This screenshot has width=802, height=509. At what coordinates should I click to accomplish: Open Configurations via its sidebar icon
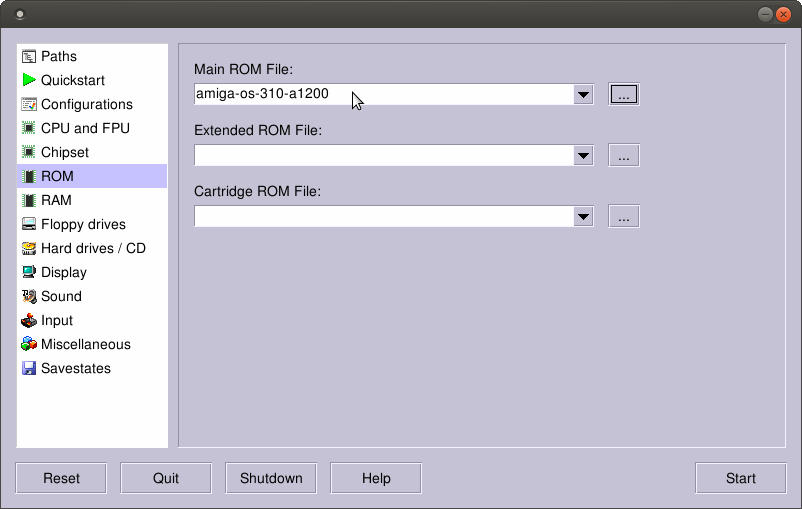[29, 104]
